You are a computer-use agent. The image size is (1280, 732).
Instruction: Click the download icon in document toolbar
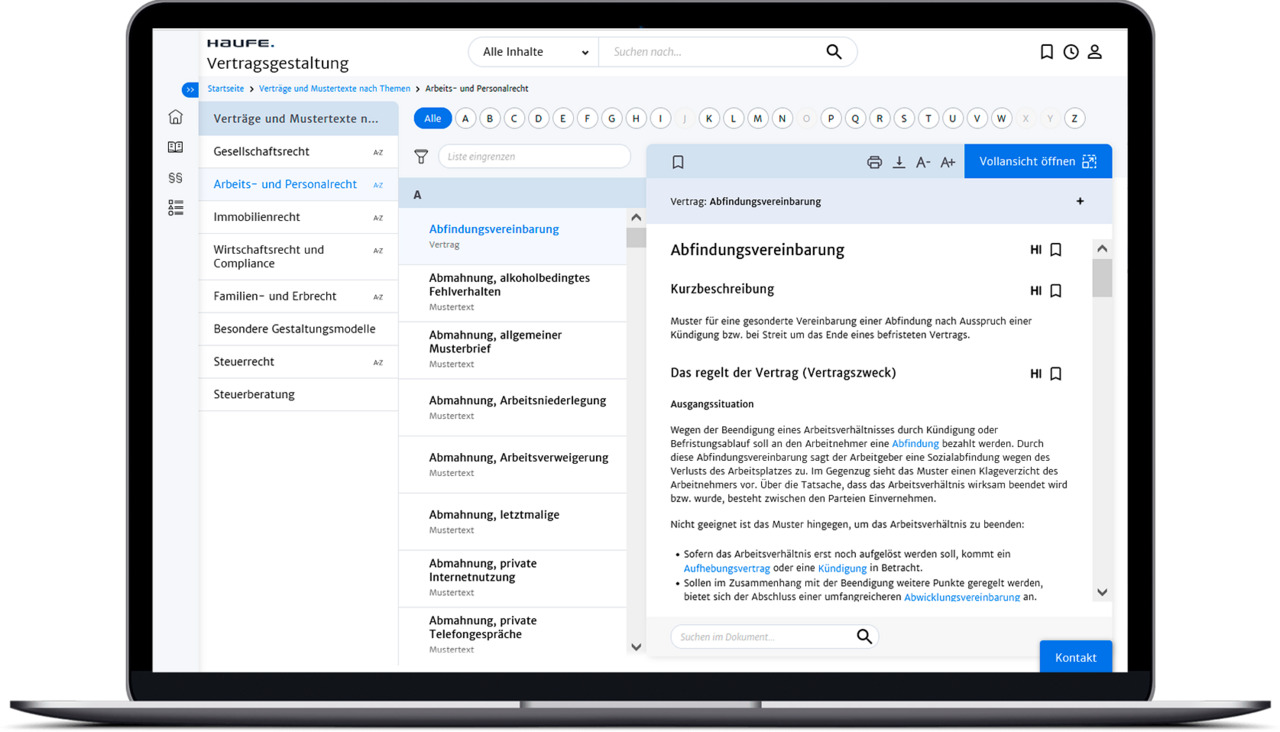pyautogui.click(x=899, y=162)
